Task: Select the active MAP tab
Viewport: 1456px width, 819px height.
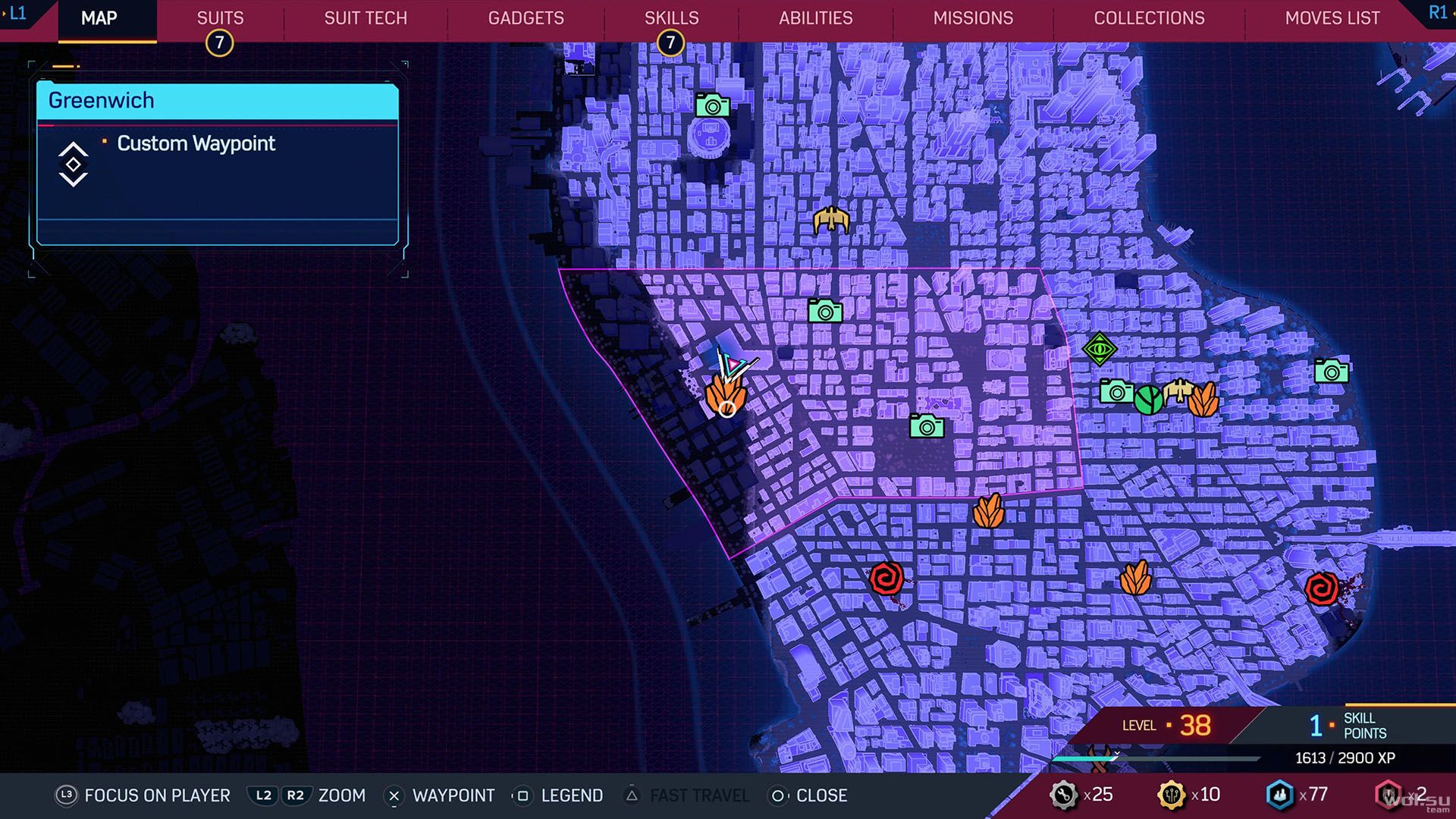Action: coord(99,17)
